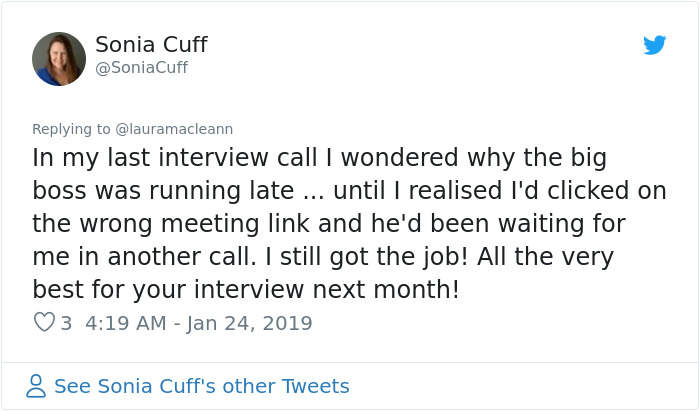Visit the @lauramacleann mention
The width and height of the screenshot is (700, 411).
(175, 129)
